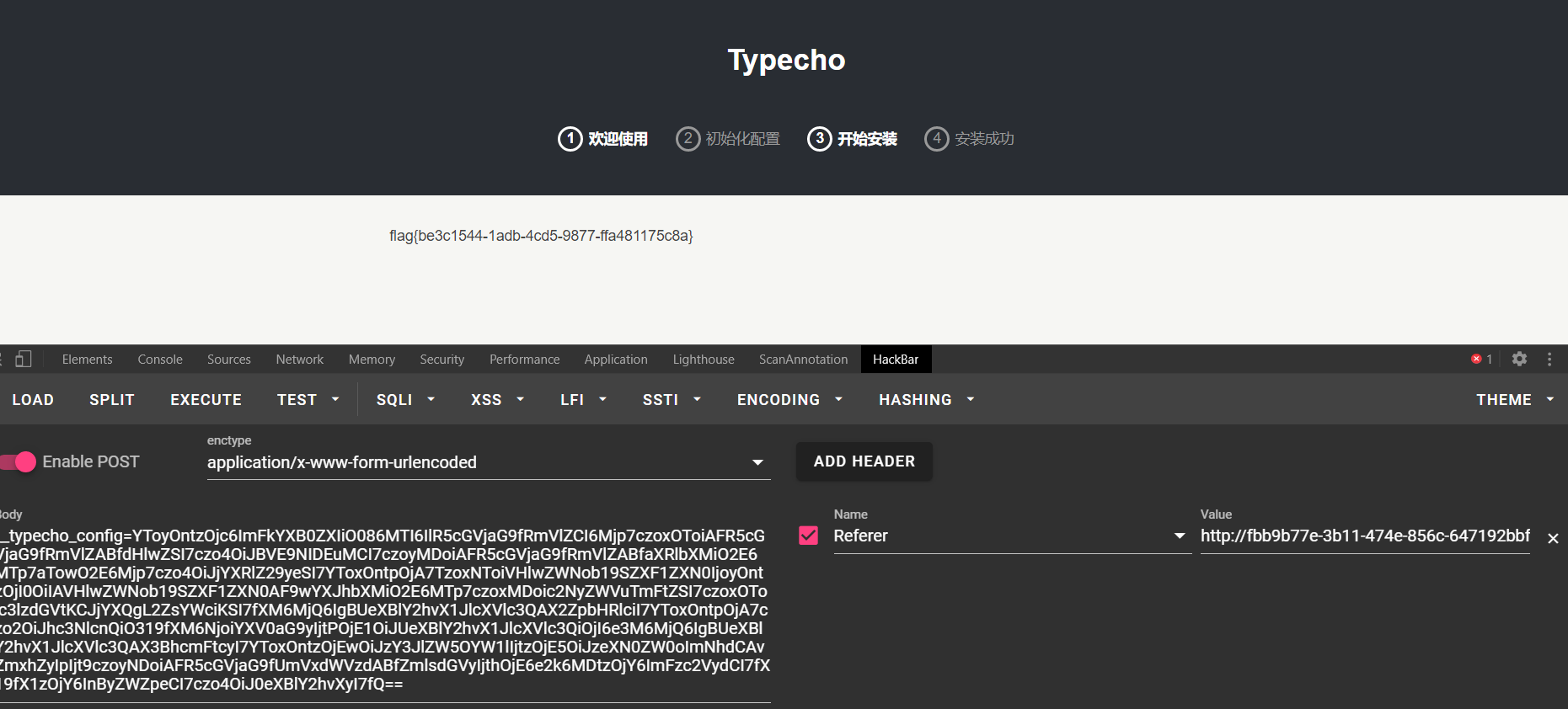Click the 欢迎使用 step label
This screenshot has width=1568, height=709.
pyautogui.click(x=618, y=139)
